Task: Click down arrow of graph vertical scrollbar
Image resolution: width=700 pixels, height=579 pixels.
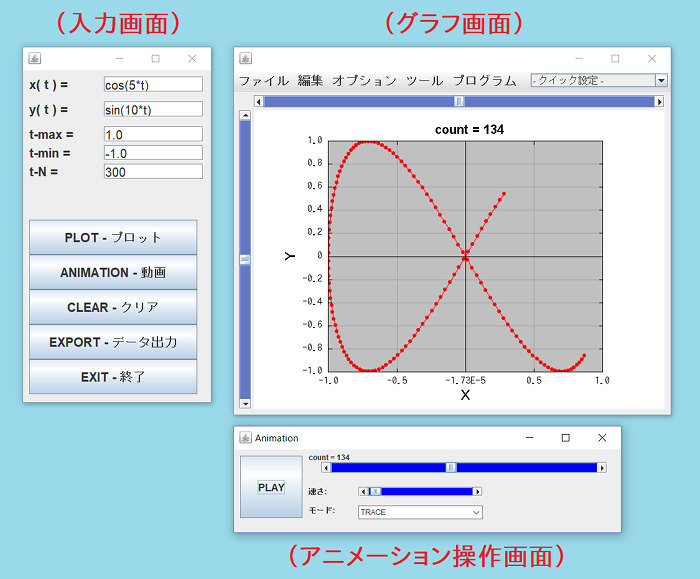Action: click(245, 404)
